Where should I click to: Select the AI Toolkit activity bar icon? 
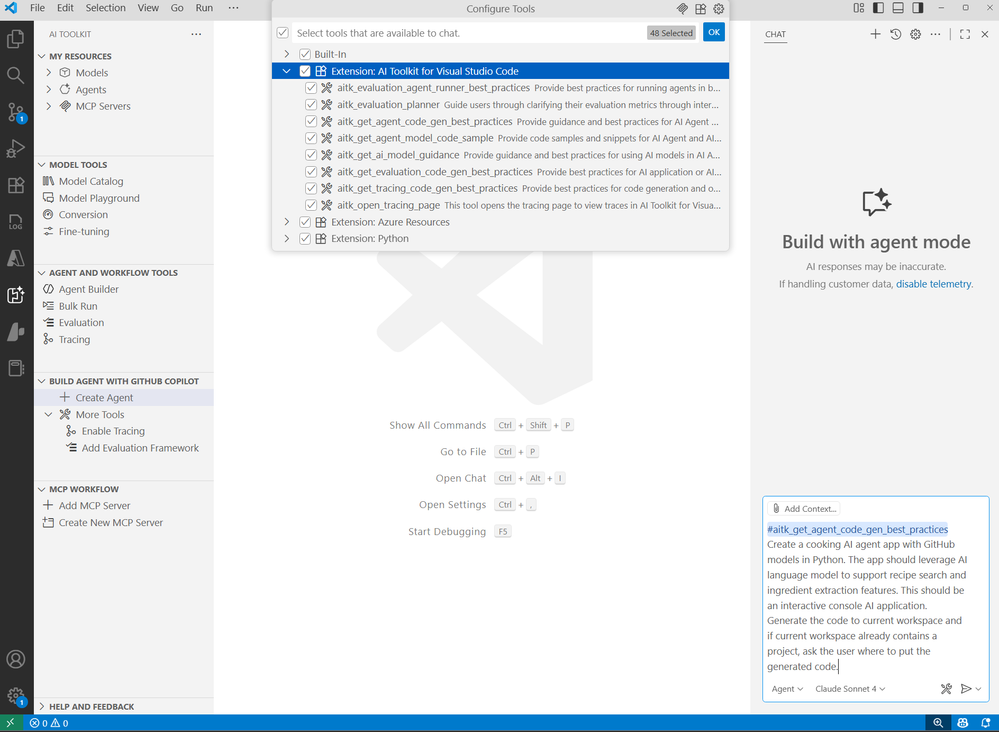15,295
